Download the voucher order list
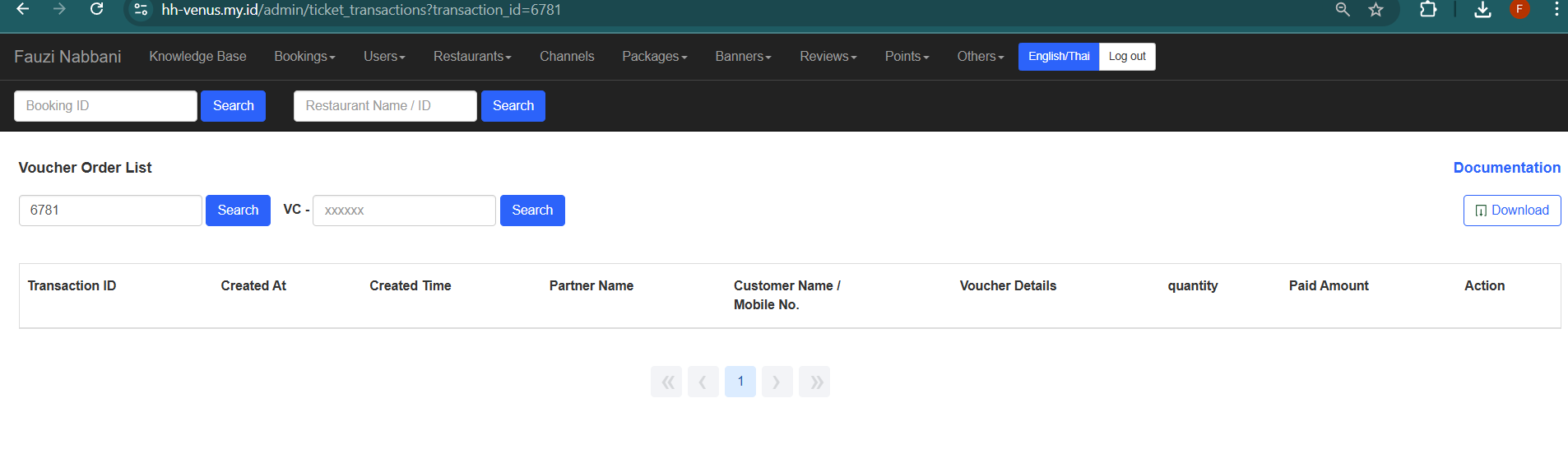The height and width of the screenshot is (463, 1568). coord(1511,211)
